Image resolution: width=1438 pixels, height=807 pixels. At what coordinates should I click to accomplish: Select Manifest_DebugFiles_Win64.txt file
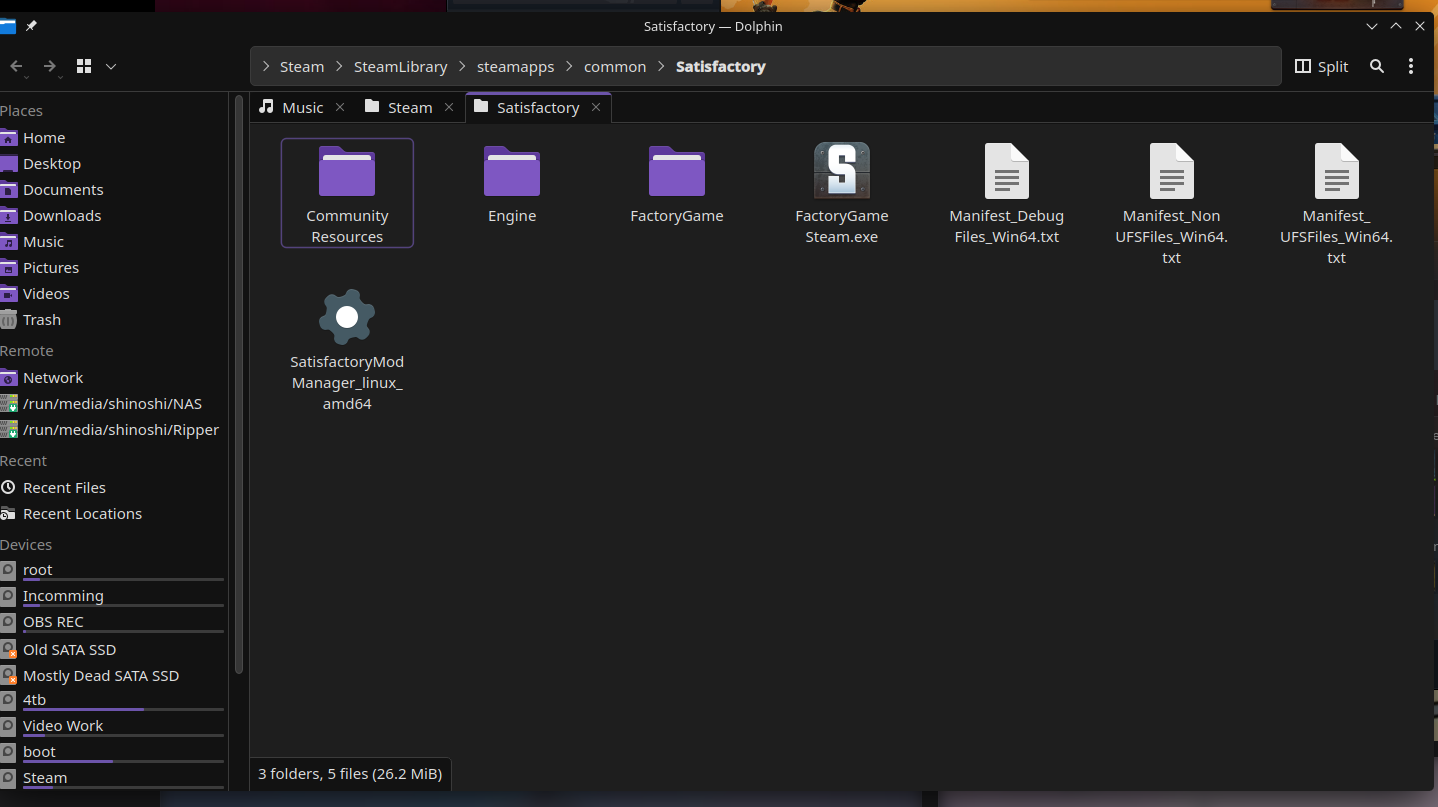pyautogui.click(x=1007, y=193)
